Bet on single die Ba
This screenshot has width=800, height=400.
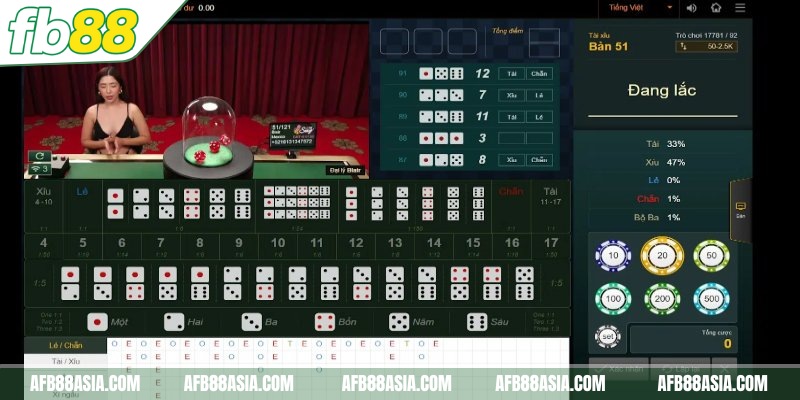(260, 322)
